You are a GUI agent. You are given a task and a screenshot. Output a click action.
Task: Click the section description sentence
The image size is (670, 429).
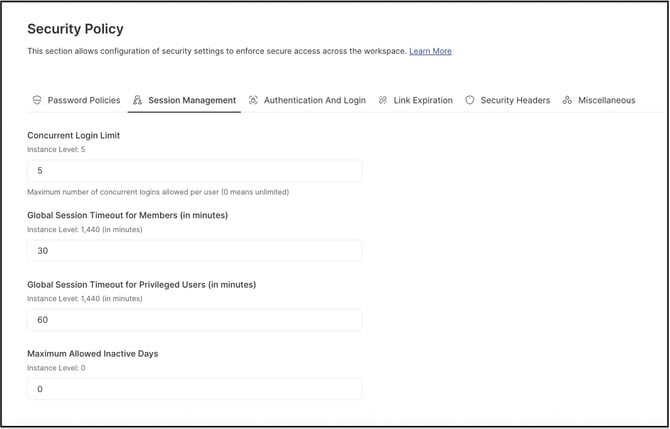(217, 51)
